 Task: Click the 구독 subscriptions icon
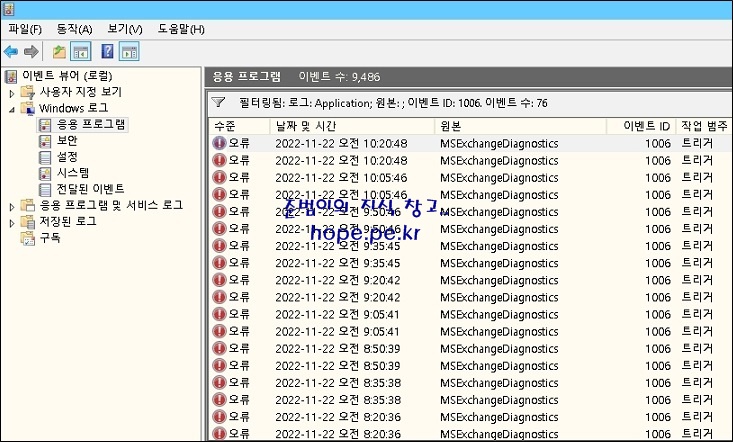28,238
